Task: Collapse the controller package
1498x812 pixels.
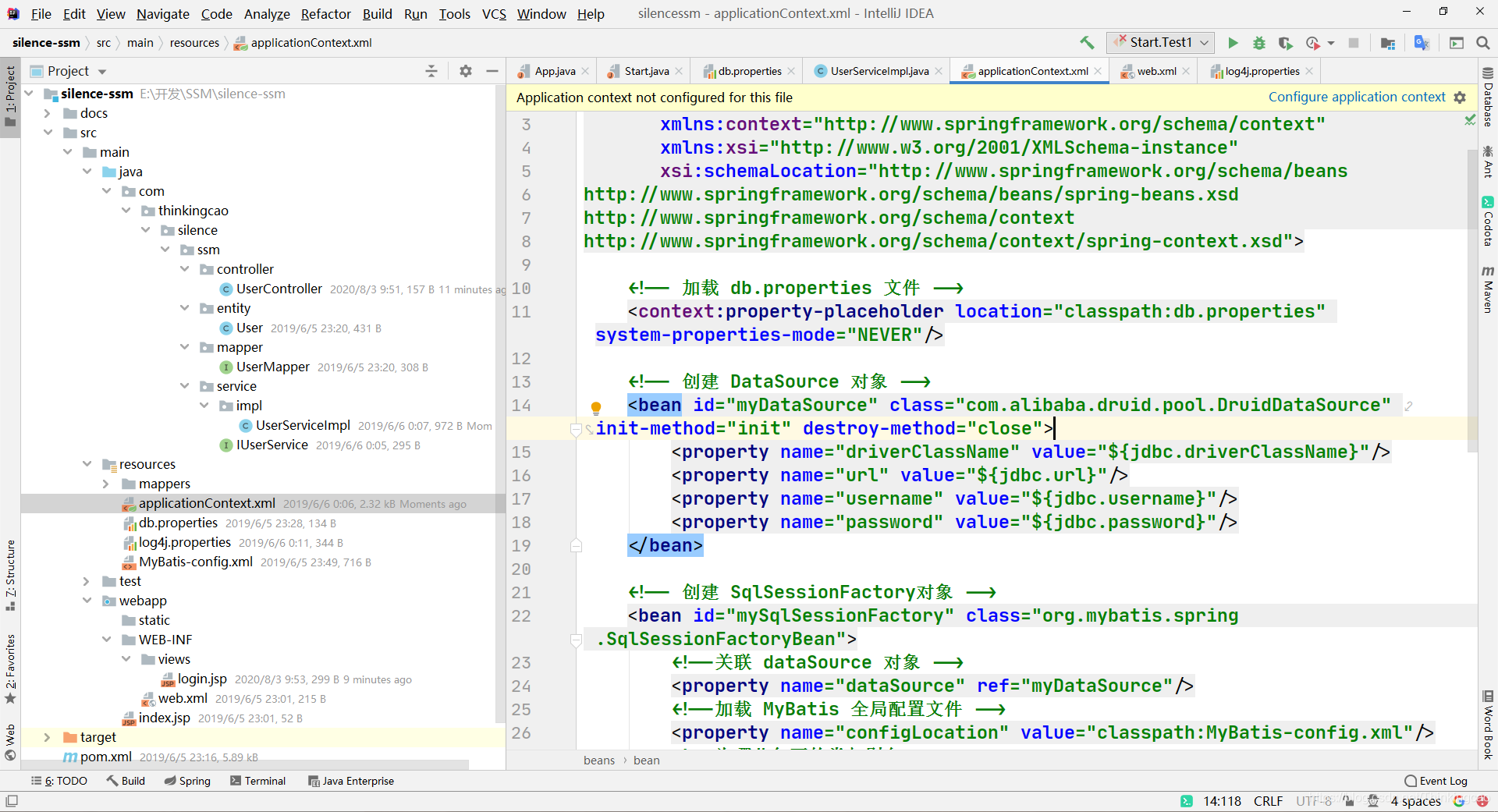Action: [185, 269]
